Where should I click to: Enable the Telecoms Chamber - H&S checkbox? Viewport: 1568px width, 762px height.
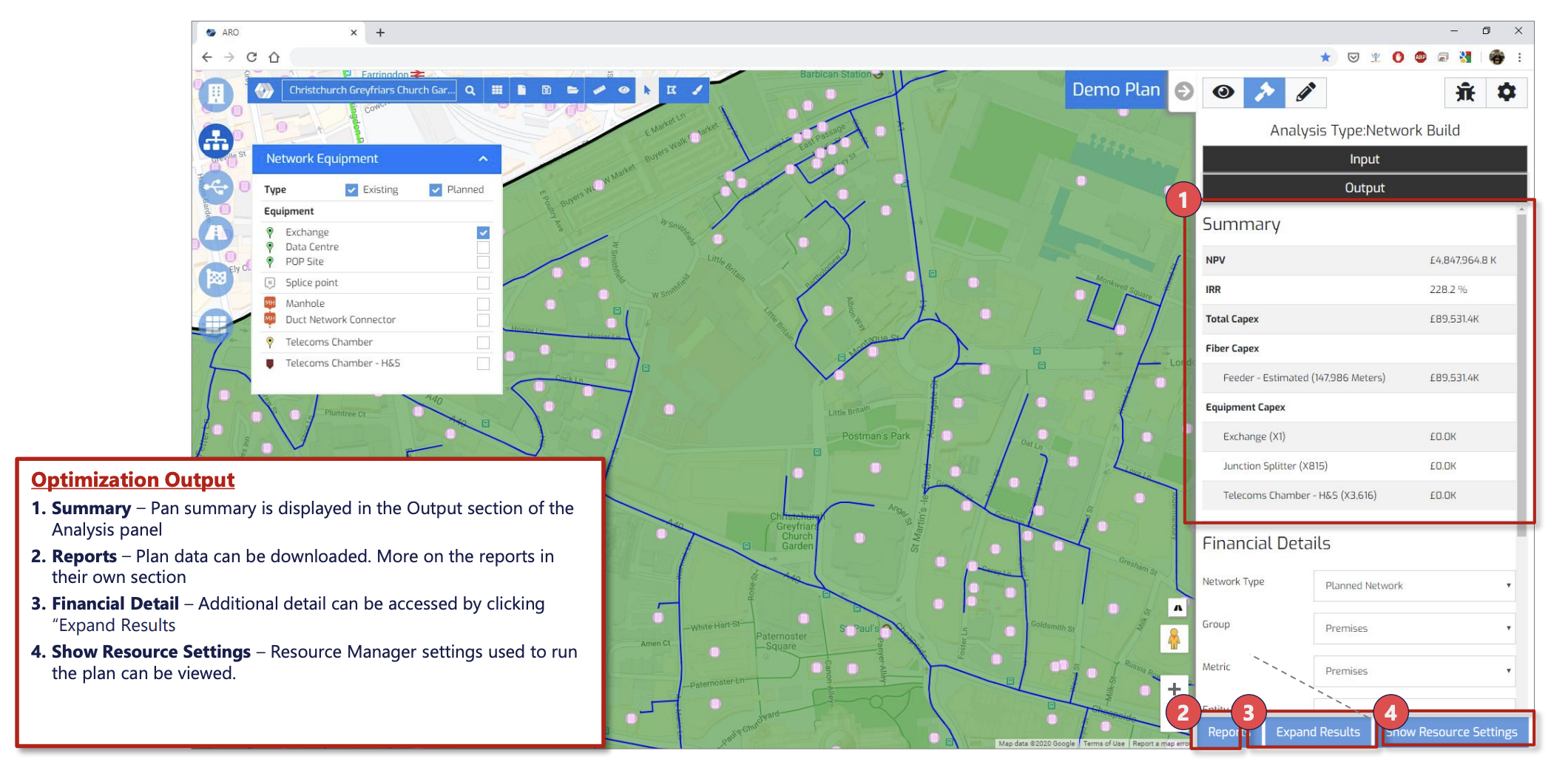coord(483,363)
